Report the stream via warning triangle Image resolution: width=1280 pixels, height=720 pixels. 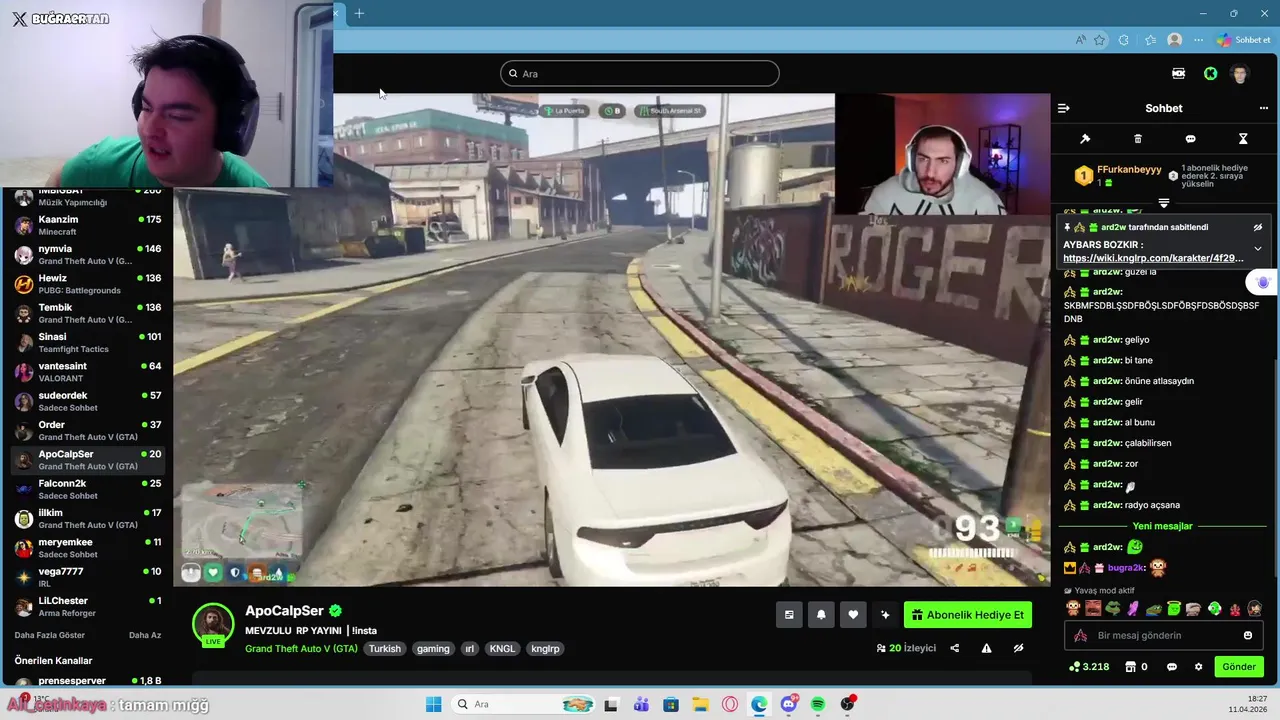986,648
